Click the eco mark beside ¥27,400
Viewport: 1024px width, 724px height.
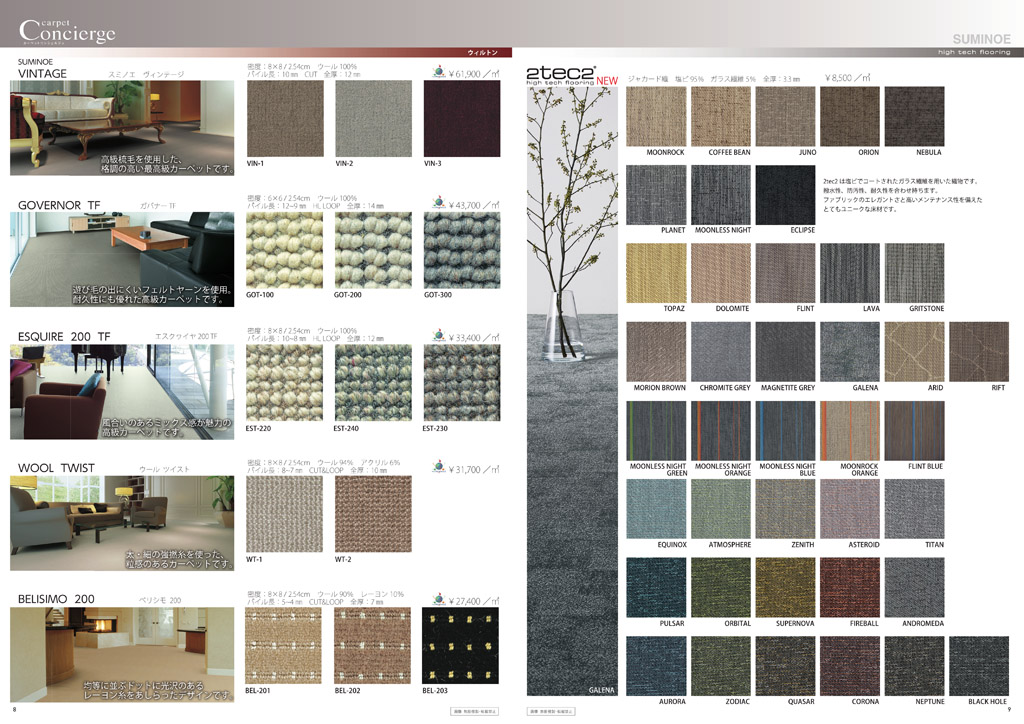tap(439, 599)
